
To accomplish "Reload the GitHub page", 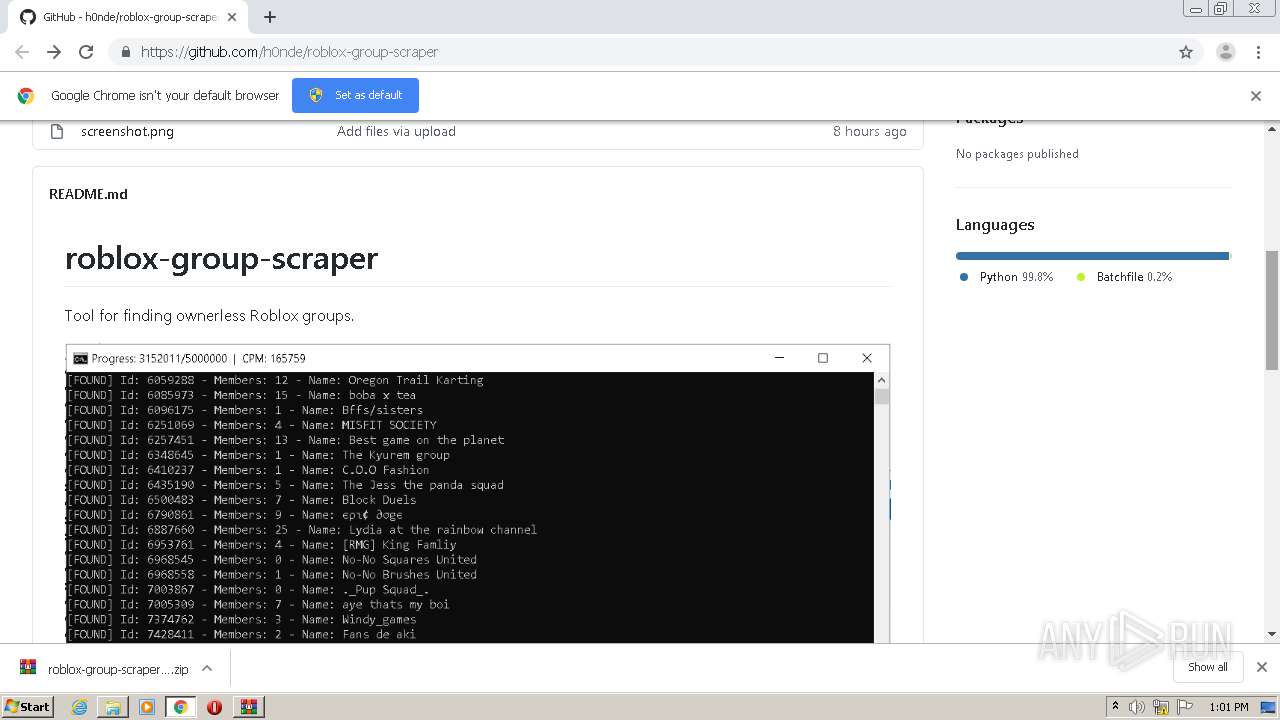I will click(x=86, y=52).
